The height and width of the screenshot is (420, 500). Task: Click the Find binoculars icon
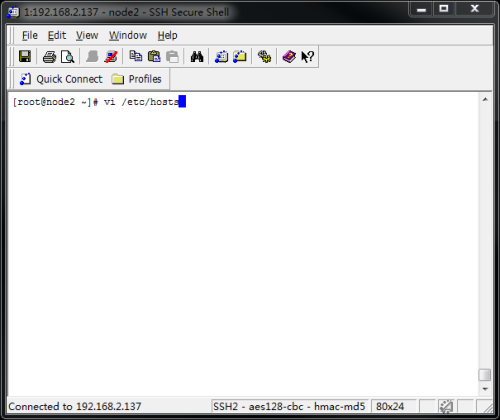click(197, 56)
